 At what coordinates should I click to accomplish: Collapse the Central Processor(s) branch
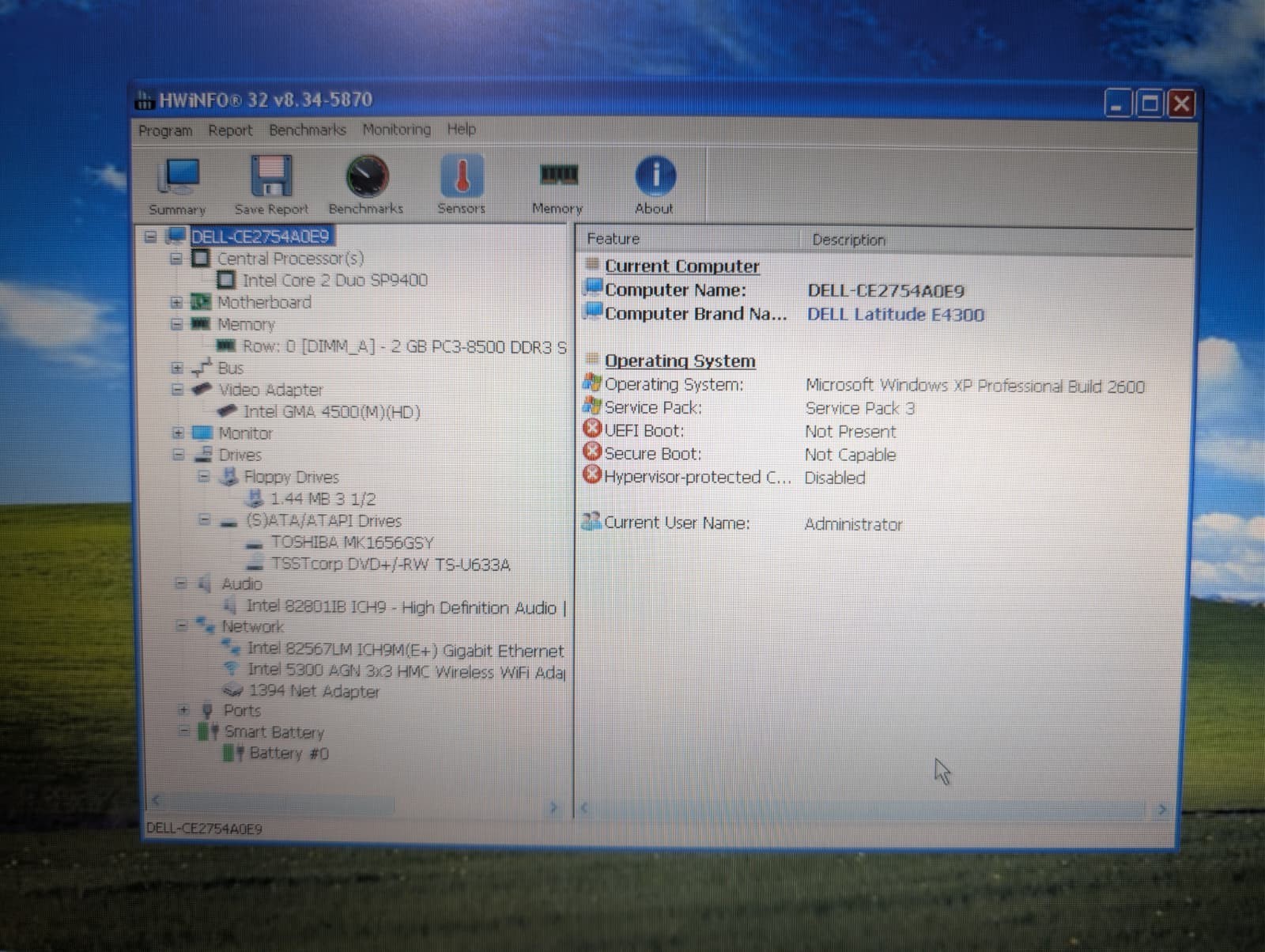point(176,259)
